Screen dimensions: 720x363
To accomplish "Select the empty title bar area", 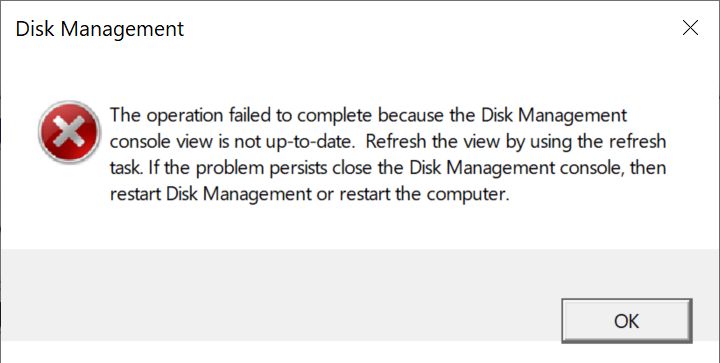I will (x=431, y=28).
